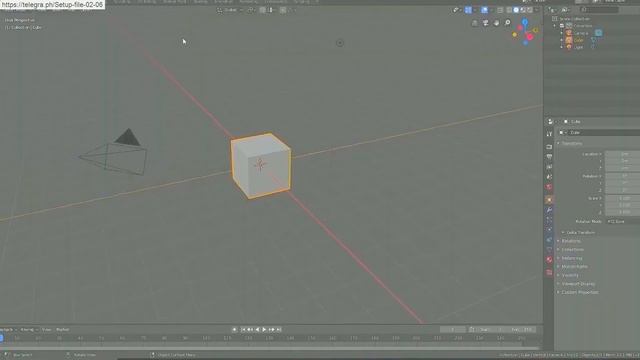Screen dimensions: 640x360
Task: Switch to Material Preview viewport shading
Action: 523,10
